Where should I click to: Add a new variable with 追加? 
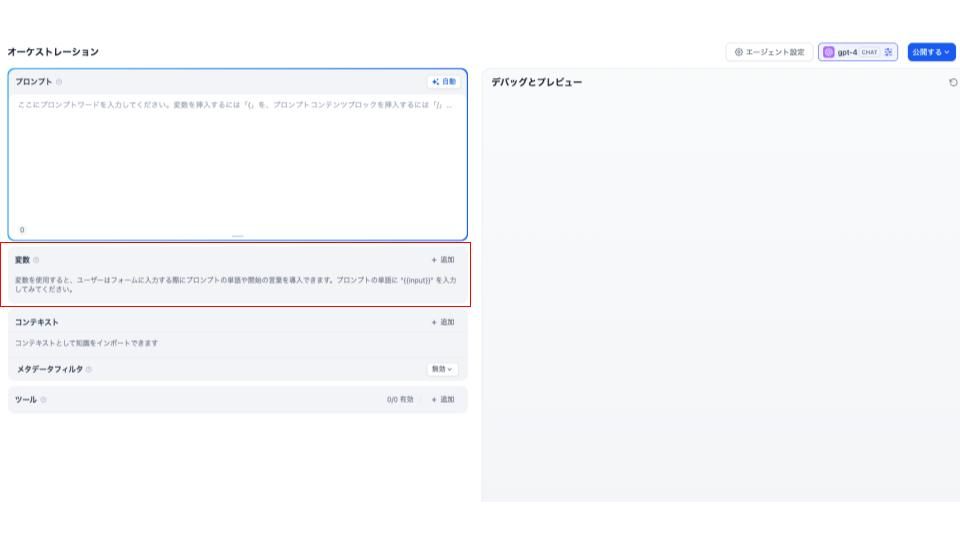pos(443,260)
